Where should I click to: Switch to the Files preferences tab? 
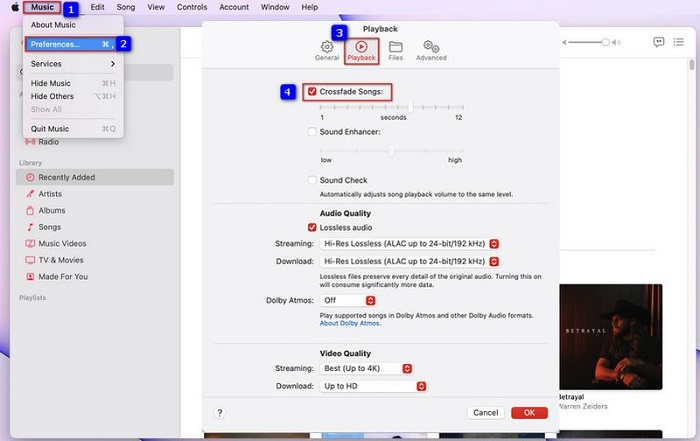[396, 50]
